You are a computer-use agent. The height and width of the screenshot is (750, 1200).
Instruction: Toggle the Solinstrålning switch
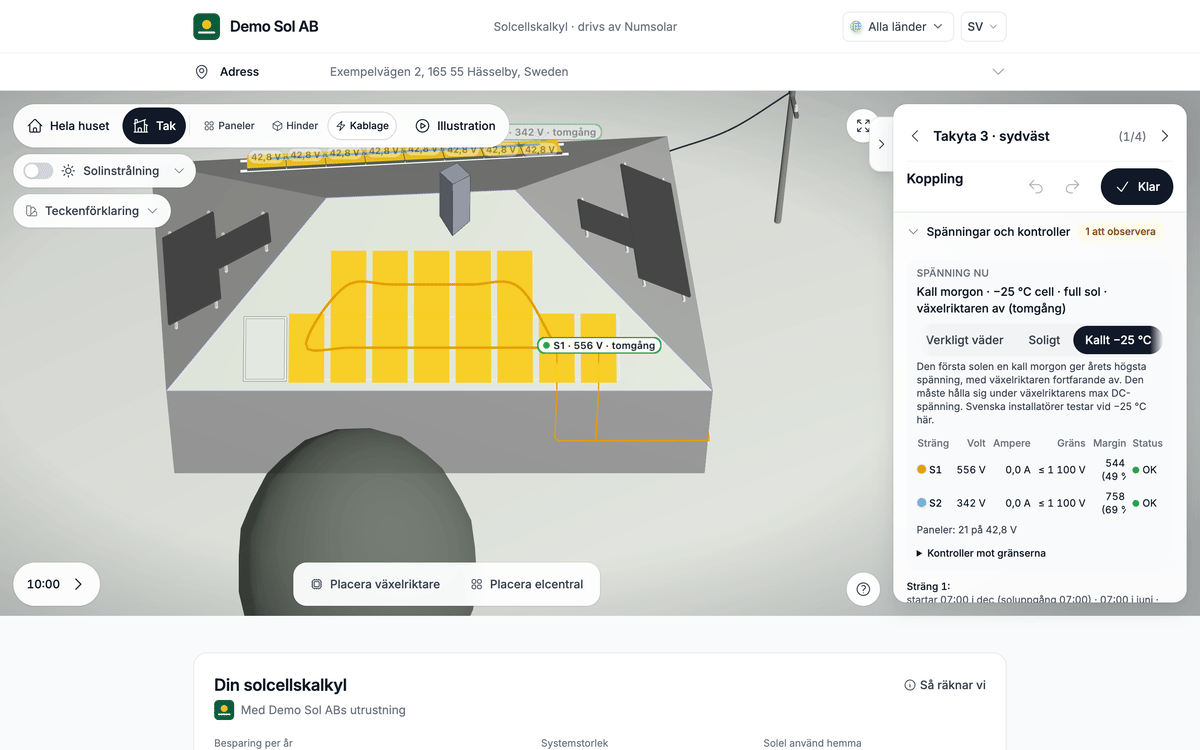point(38,171)
